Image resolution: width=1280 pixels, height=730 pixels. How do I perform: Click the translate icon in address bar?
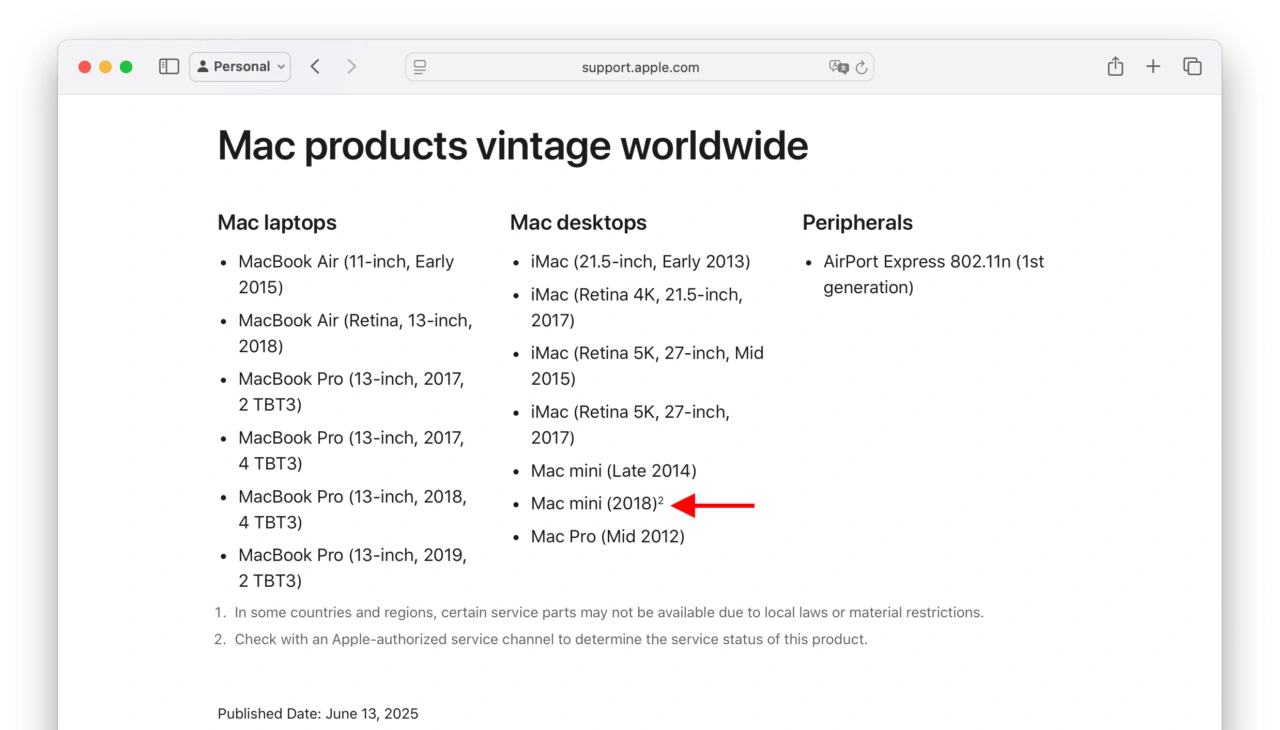(x=838, y=67)
